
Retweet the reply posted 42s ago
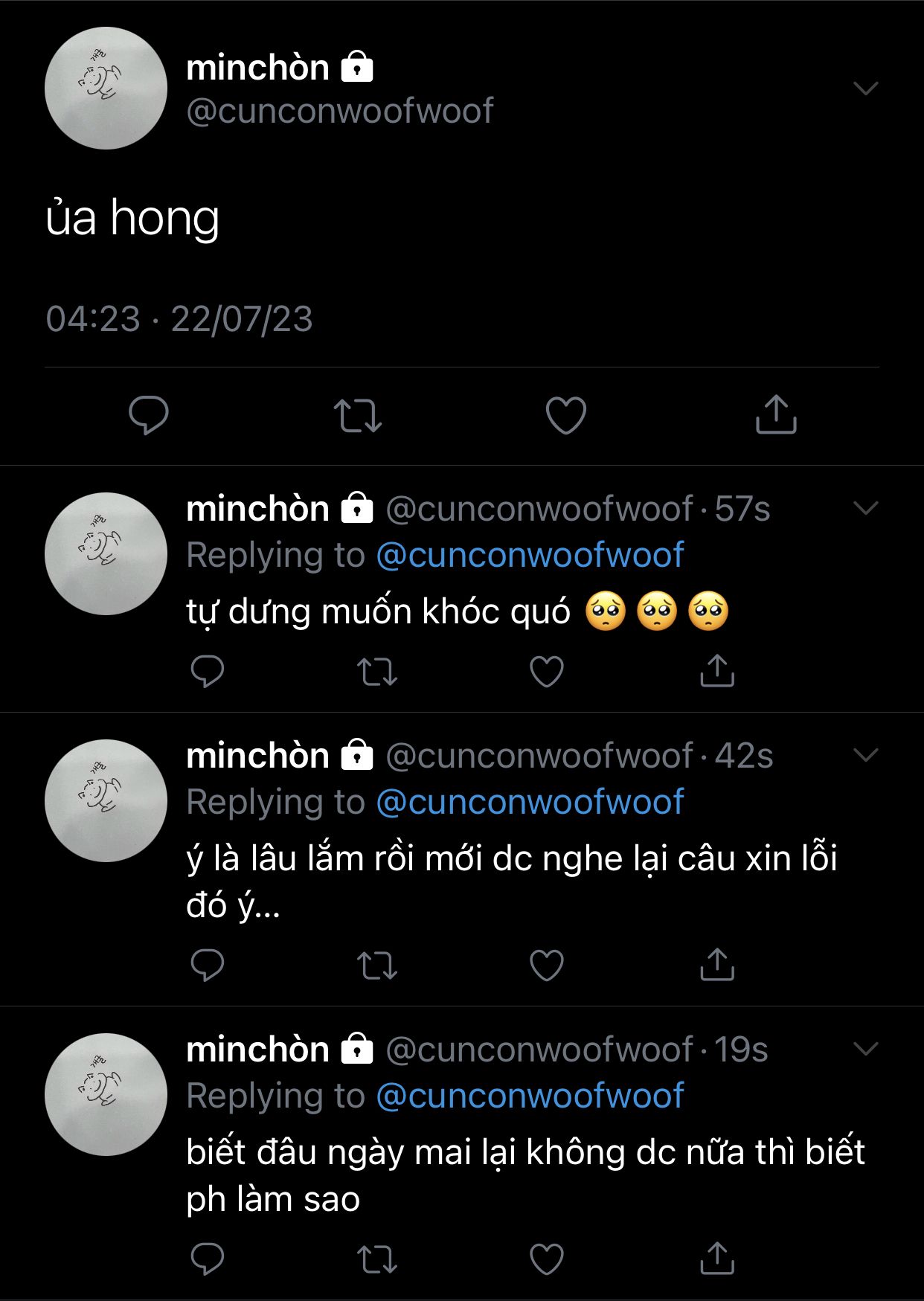point(377,966)
